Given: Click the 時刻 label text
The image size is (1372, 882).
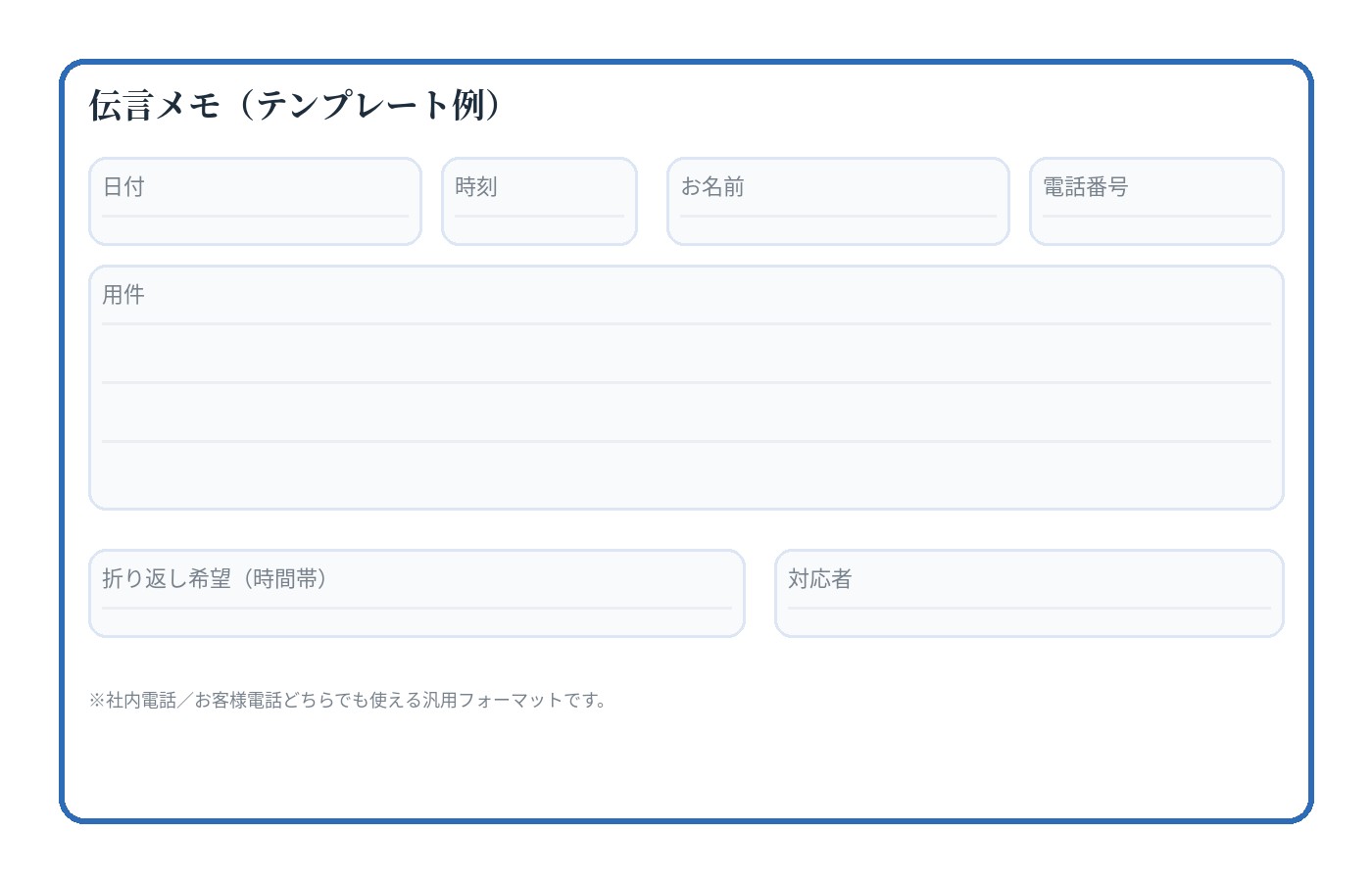Looking at the screenshot, I should [x=476, y=186].
